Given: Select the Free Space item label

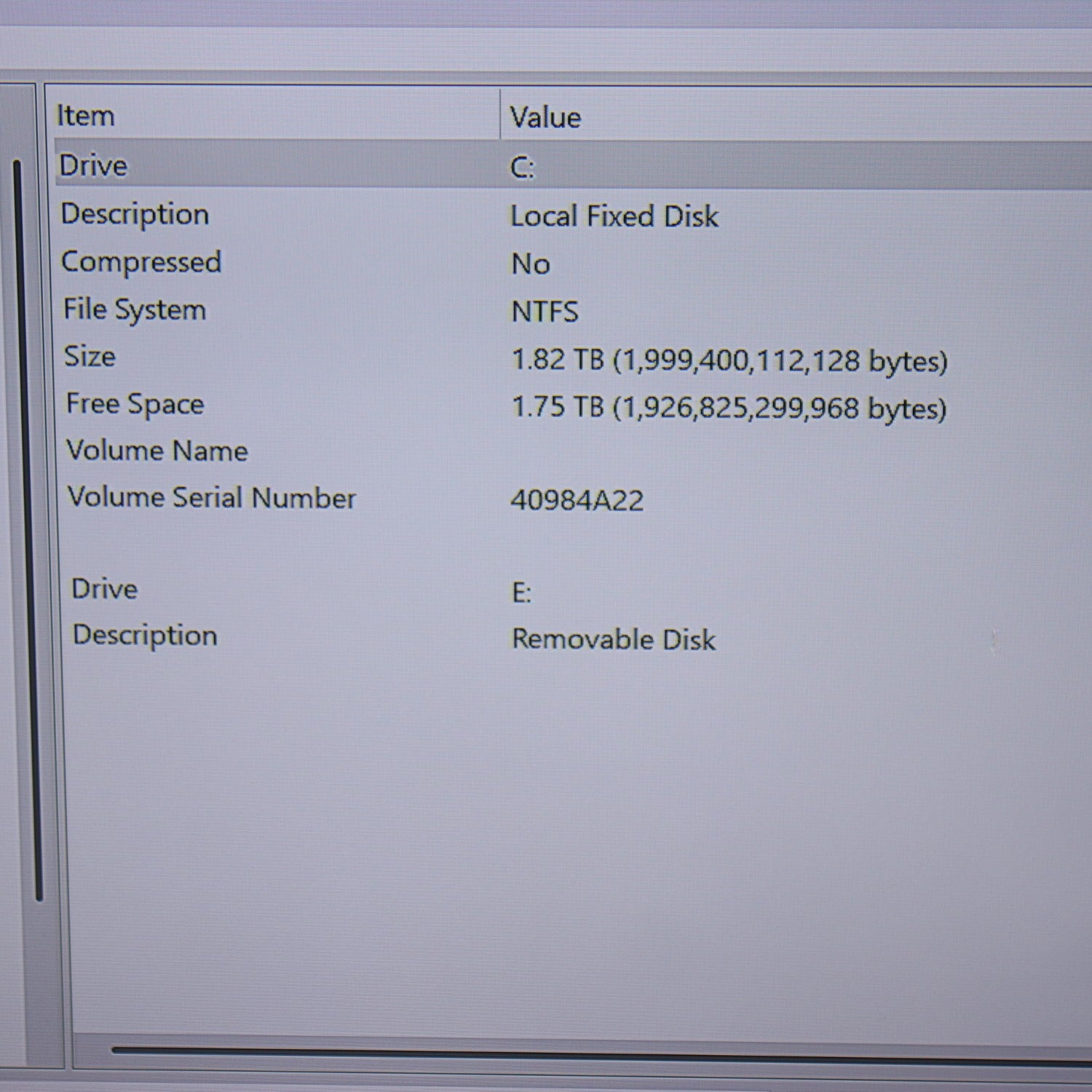Looking at the screenshot, I should pyautogui.click(x=135, y=404).
